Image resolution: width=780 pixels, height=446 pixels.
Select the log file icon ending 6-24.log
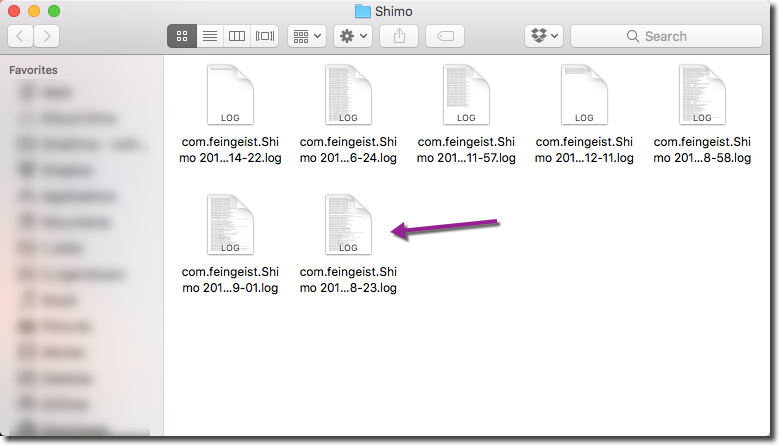point(348,94)
